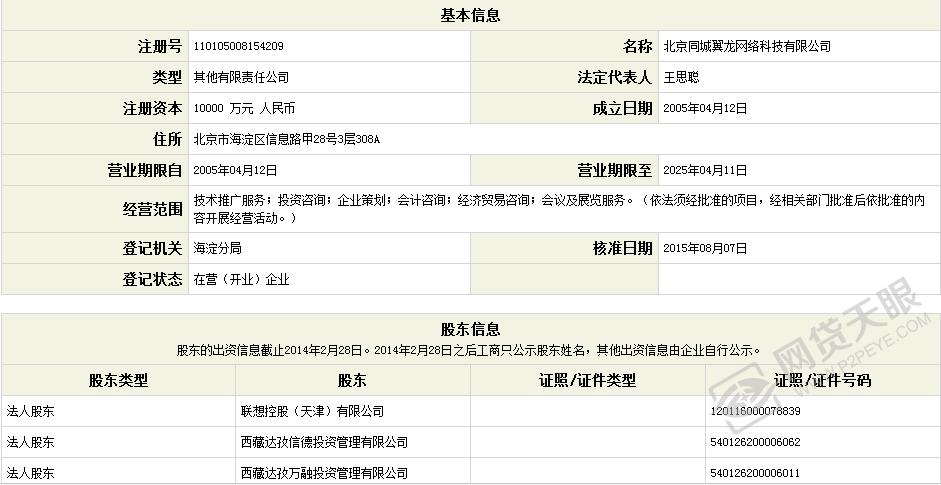
Task: Select company name 北京同城翼龙网络科技有限公司
Action: pos(747,46)
